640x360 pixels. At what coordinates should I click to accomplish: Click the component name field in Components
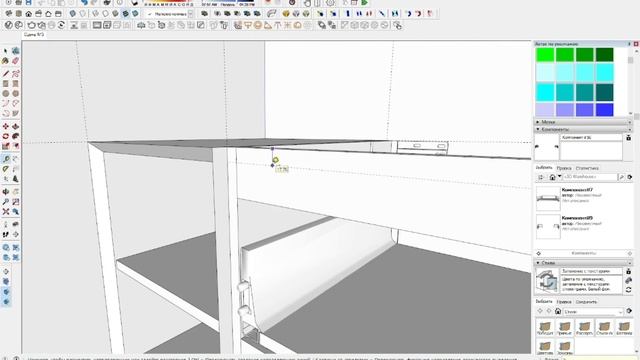591,138
